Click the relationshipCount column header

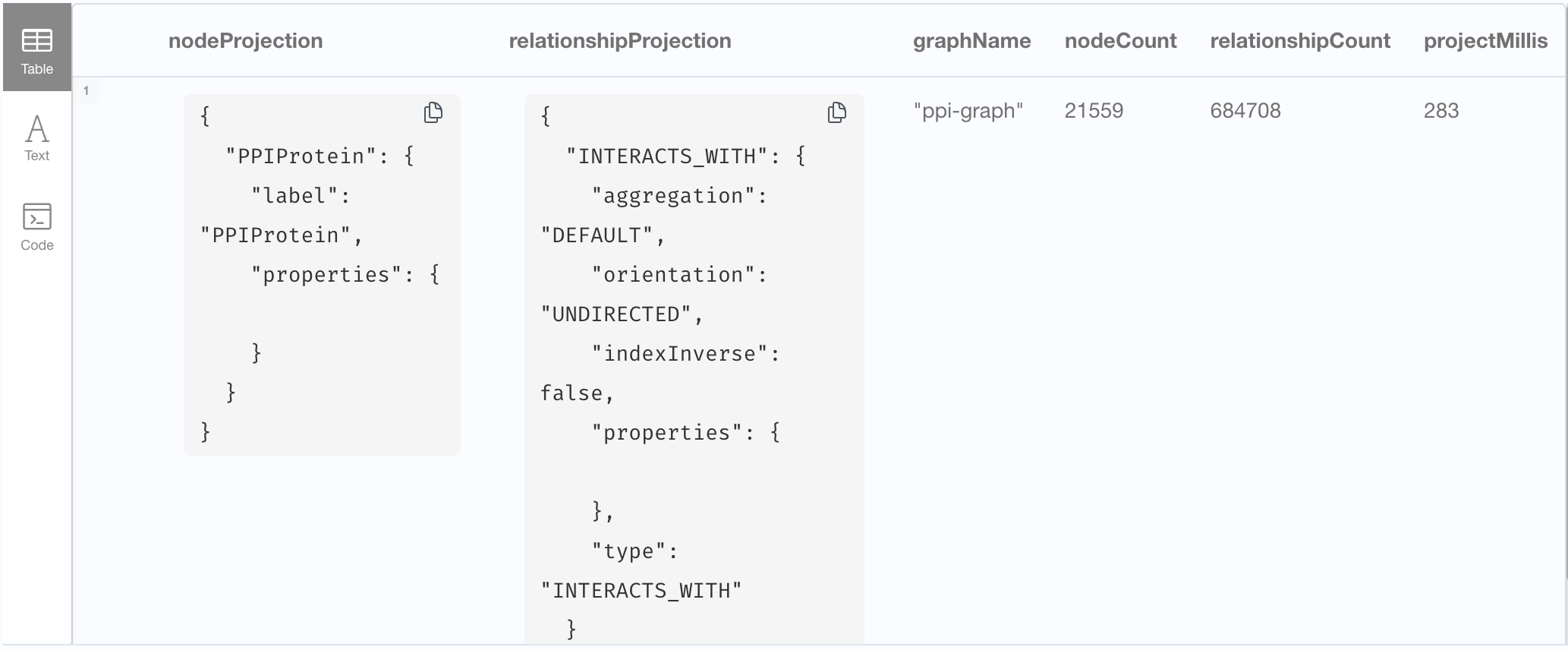(1299, 41)
